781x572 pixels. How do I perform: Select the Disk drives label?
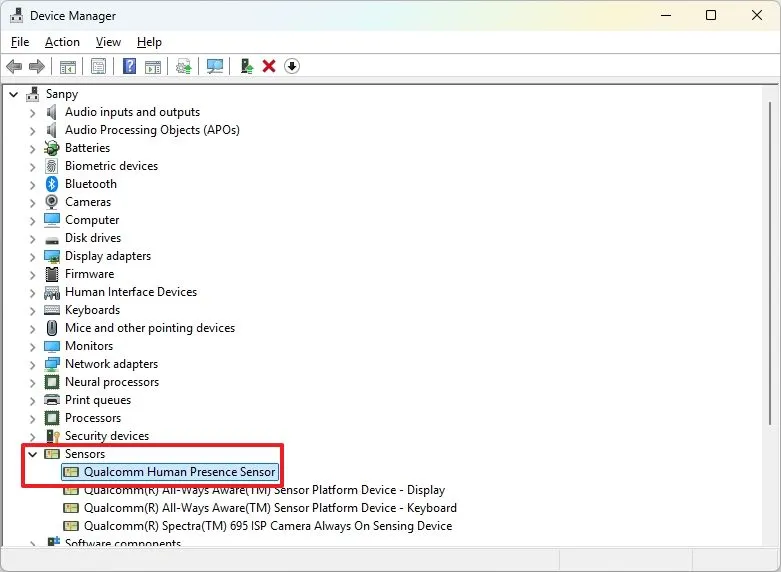point(93,238)
